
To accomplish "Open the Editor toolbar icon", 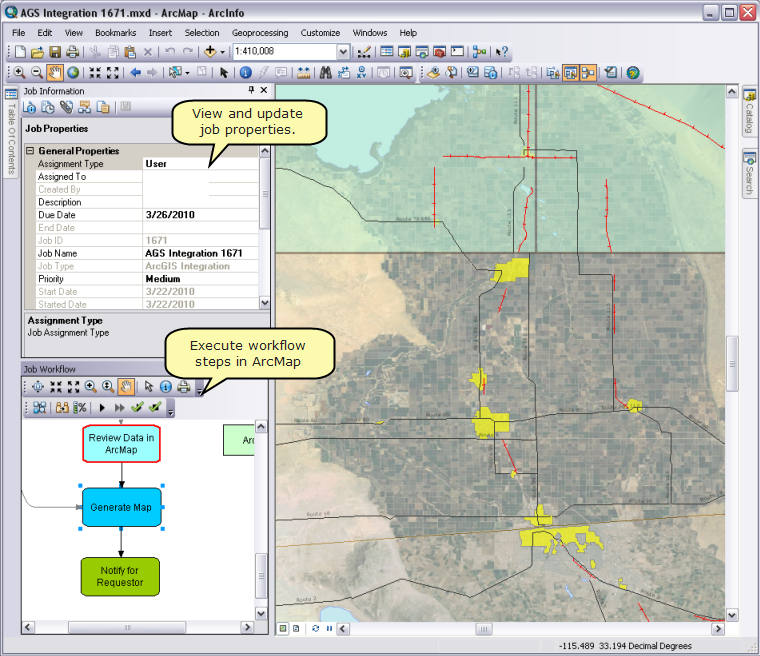I will pyautogui.click(x=364, y=51).
